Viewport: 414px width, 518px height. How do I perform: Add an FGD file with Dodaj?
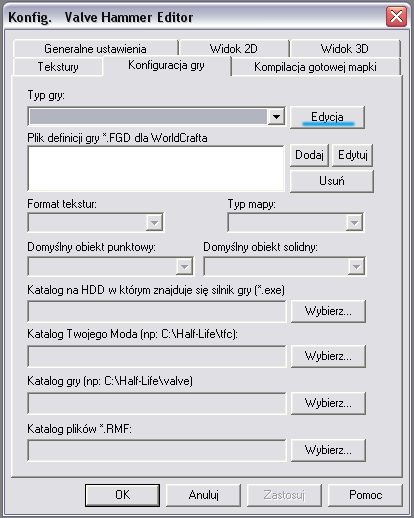(309, 155)
